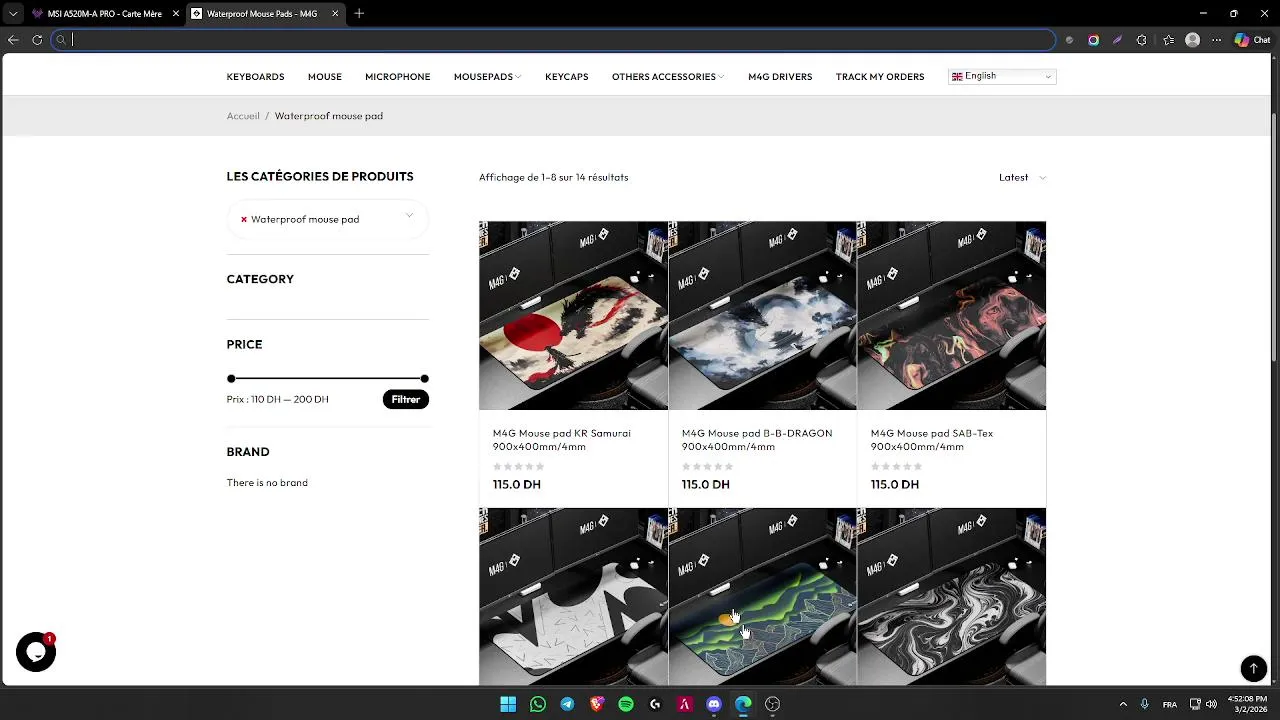Open the MOUSE menu item
This screenshot has height=720, width=1280.
[325, 77]
